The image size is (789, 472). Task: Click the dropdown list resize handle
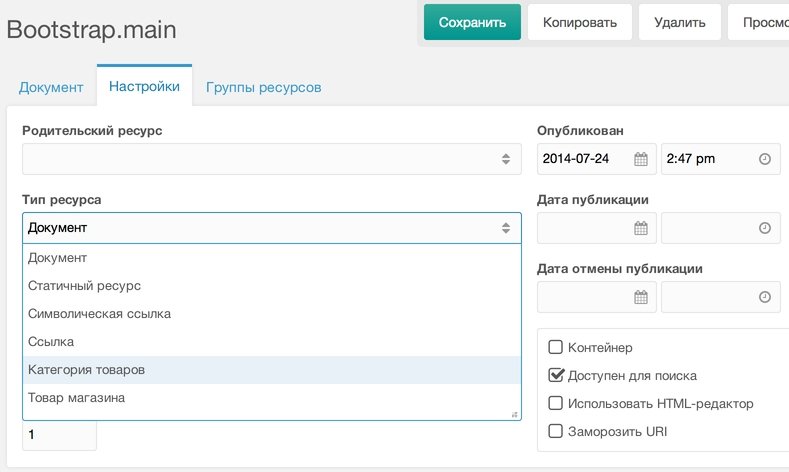[x=514, y=415]
